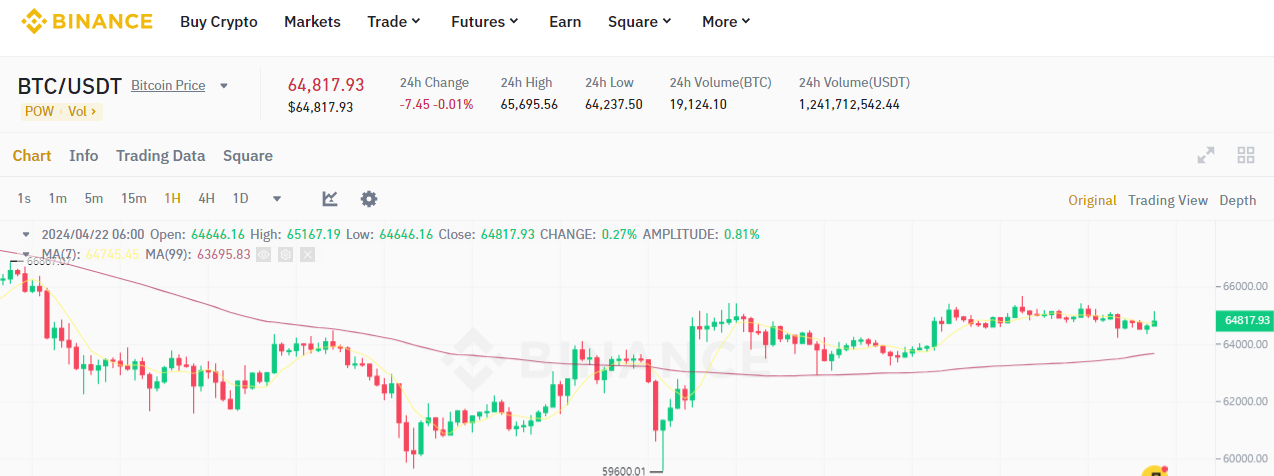Open more time intervals dropdown arrow
This screenshot has width=1274, height=476.
[277, 199]
